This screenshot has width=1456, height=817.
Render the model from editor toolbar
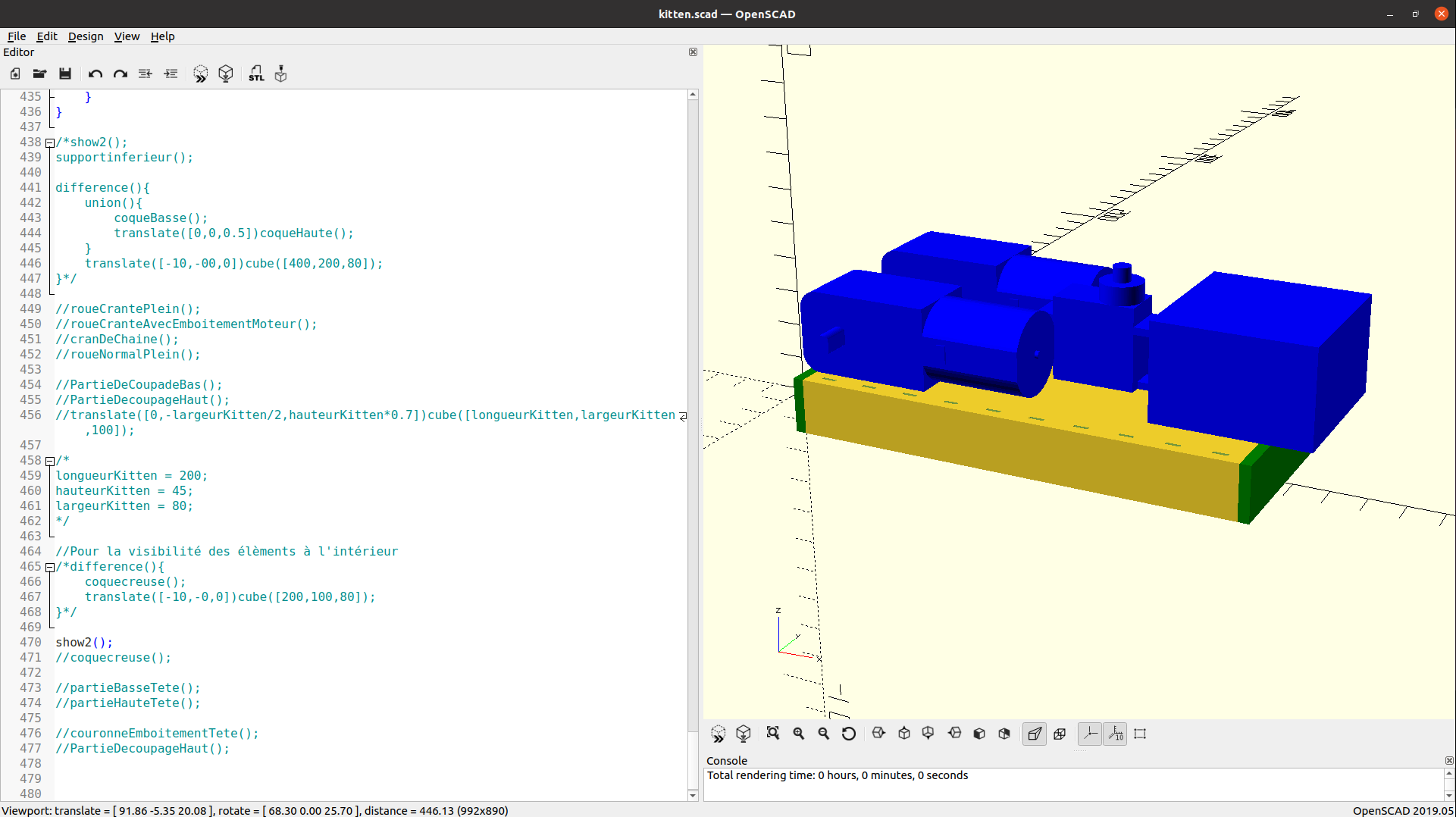coord(226,74)
